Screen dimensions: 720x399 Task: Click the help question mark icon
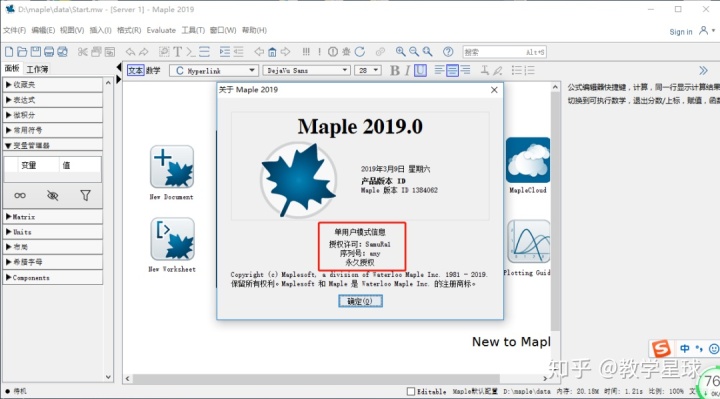coord(448,51)
